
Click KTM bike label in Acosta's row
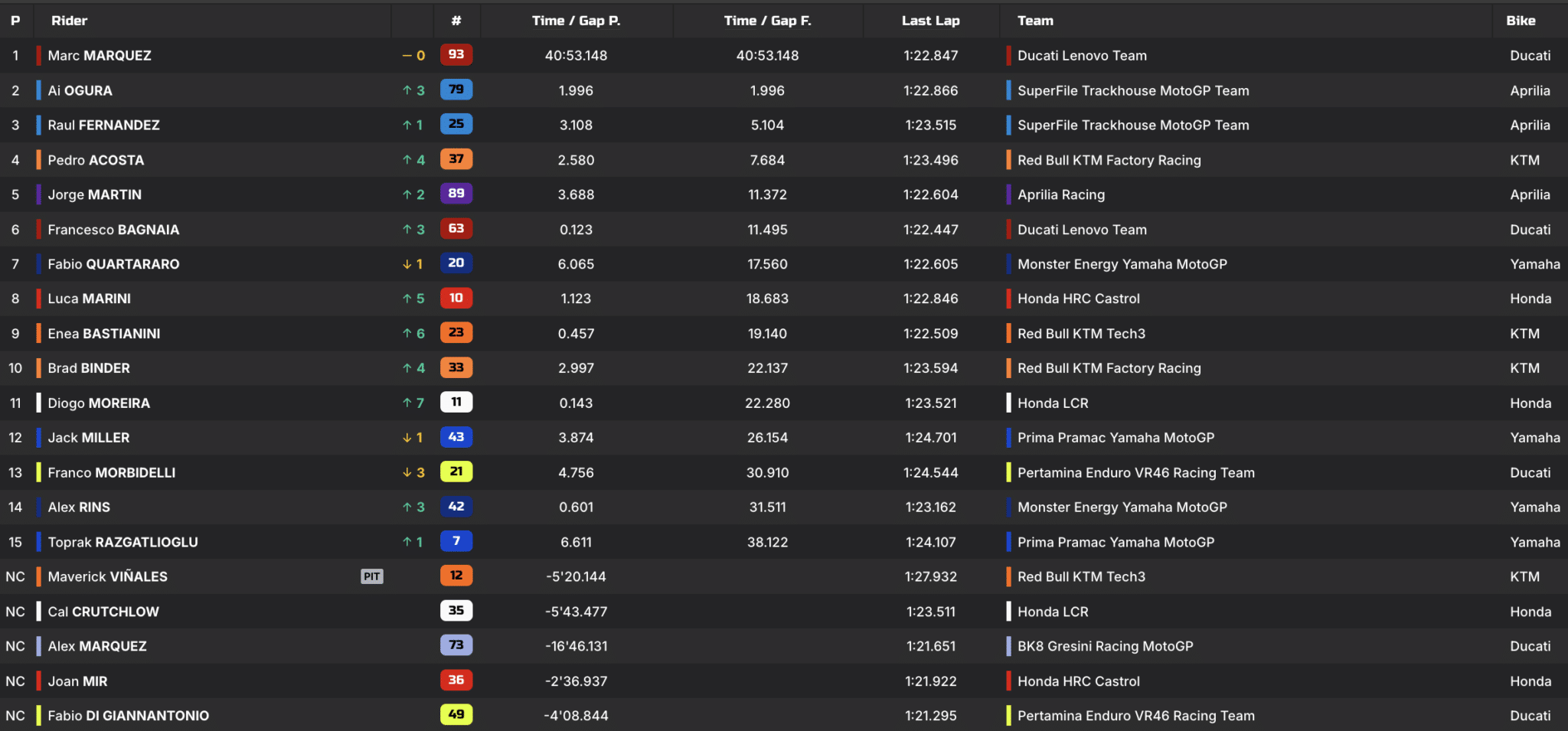pos(1524,160)
